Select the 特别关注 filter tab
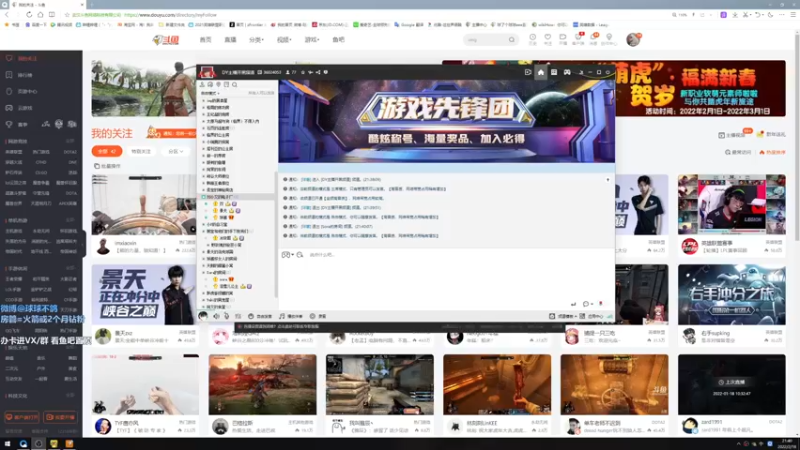Screen dimensions: 800x450 pos(141,152)
